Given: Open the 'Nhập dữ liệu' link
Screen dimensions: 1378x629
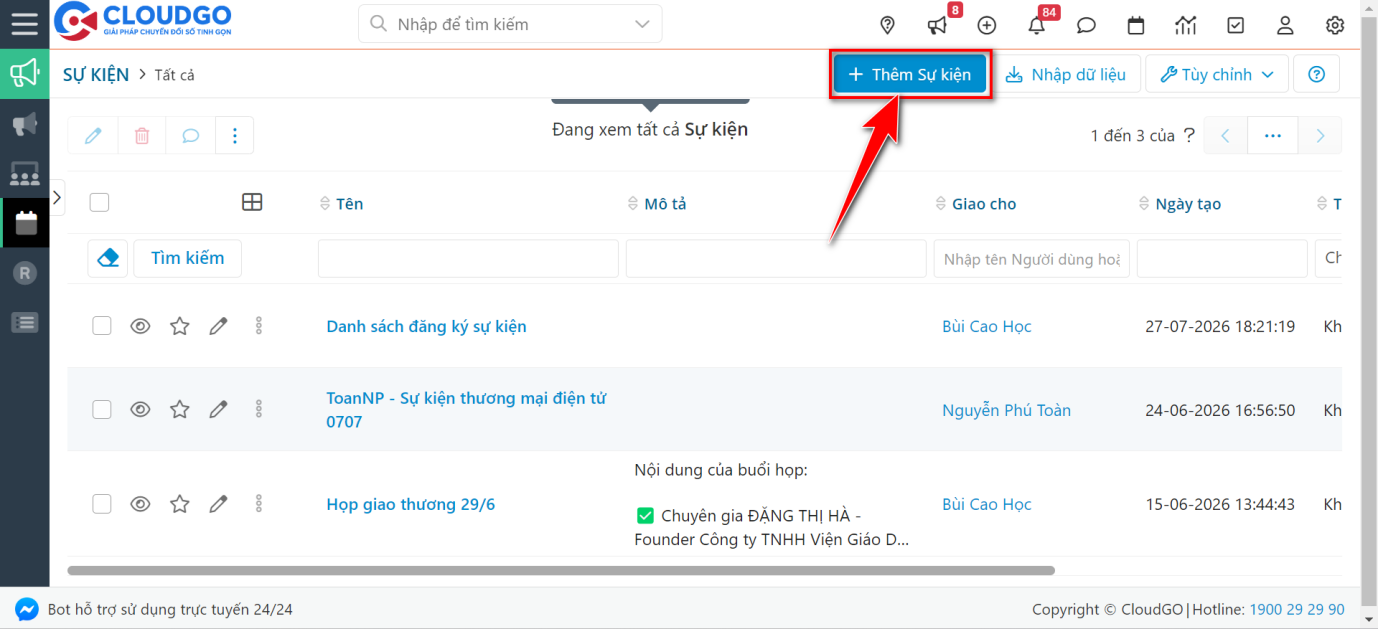Looking at the screenshot, I should pos(1067,73).
